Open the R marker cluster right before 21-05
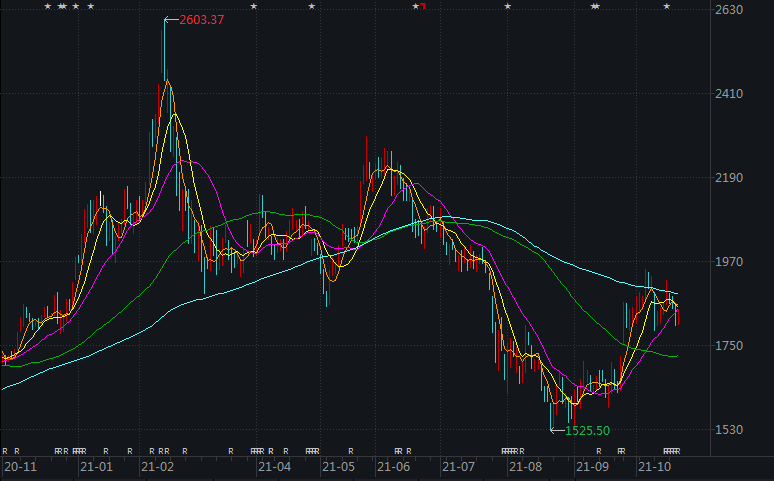774x481 pixels. click(x=312, y=451)
